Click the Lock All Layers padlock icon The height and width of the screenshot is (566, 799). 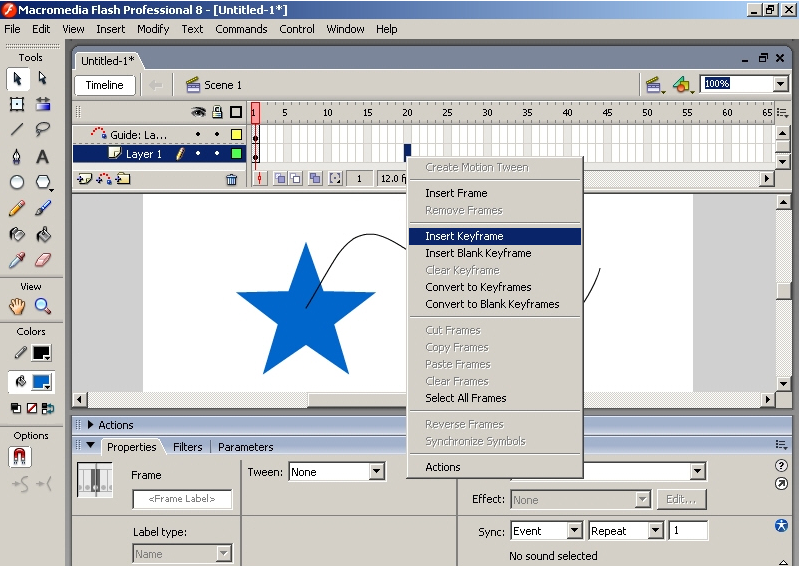(217, 112)
